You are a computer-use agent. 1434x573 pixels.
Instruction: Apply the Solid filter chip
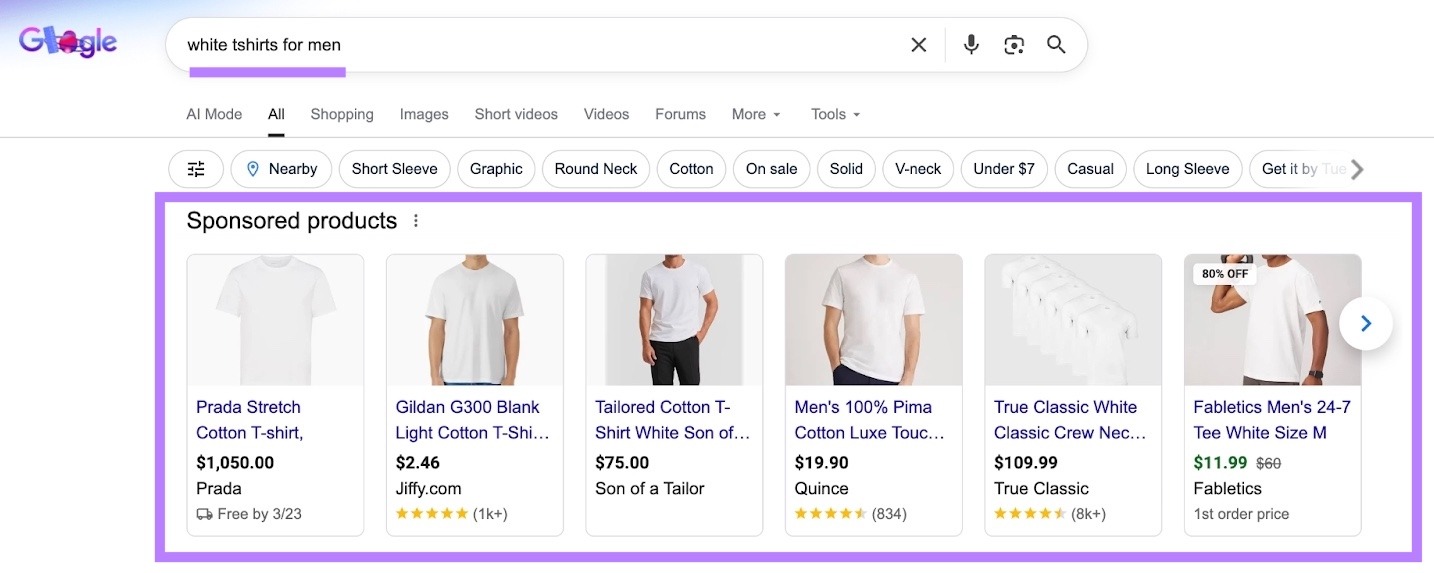click(846, 169)
